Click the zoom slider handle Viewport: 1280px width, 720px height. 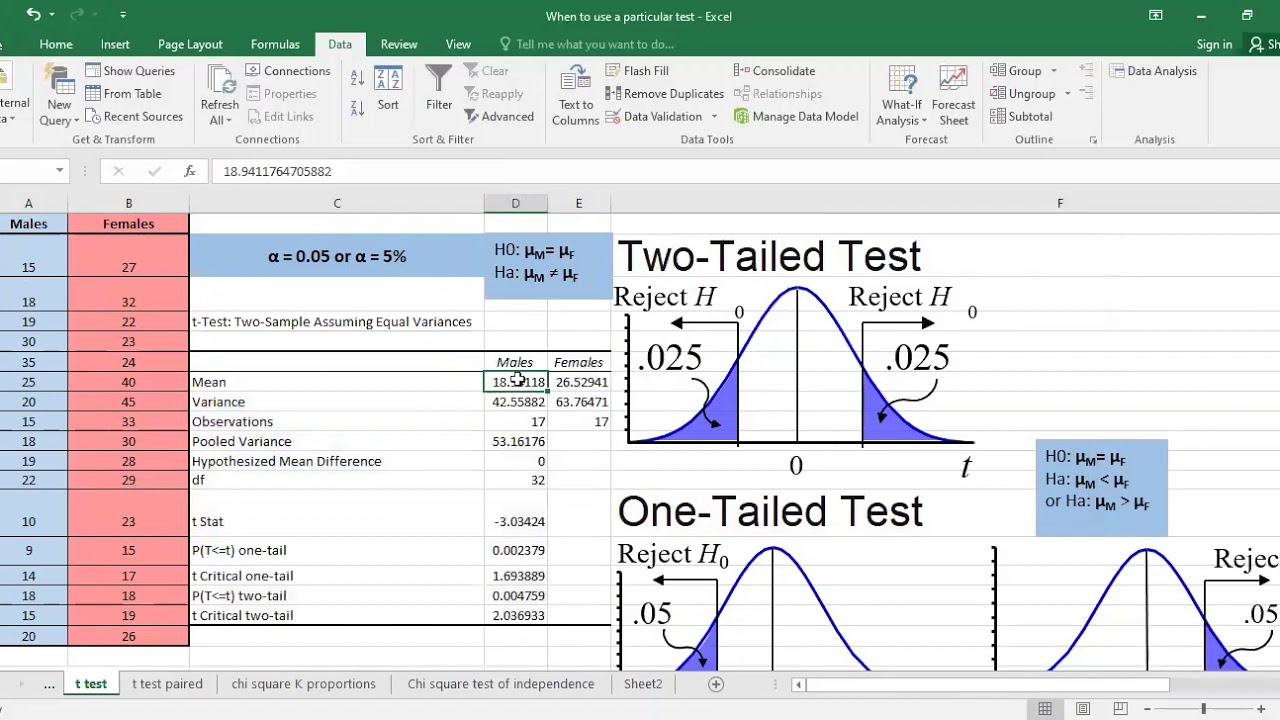point(1204,709)
